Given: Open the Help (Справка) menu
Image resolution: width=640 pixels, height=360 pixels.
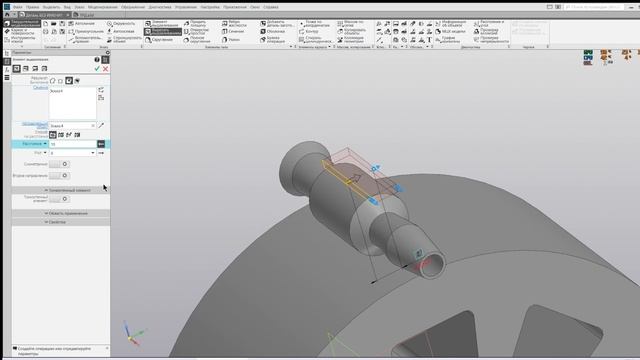Looking at the screenshot, I should (x=271, y=7).
